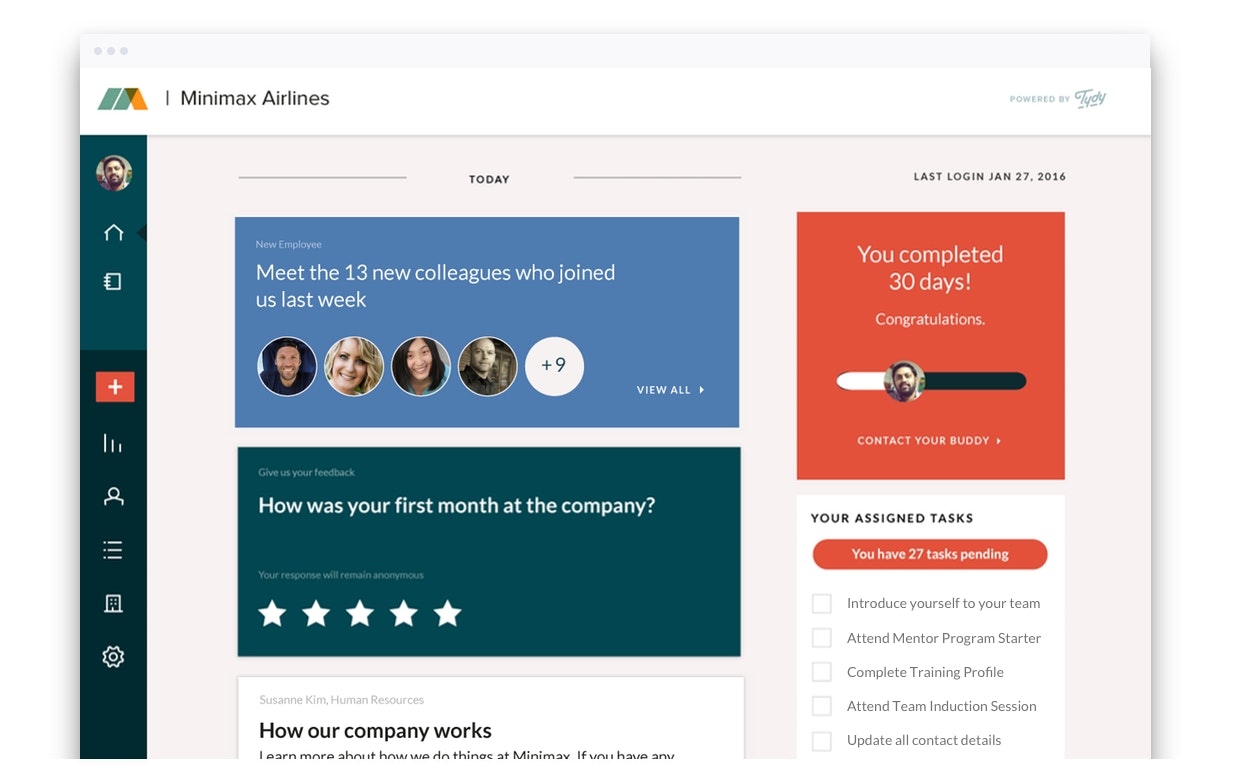
Task: Rate the second star
Action: [x=316, y=613]
